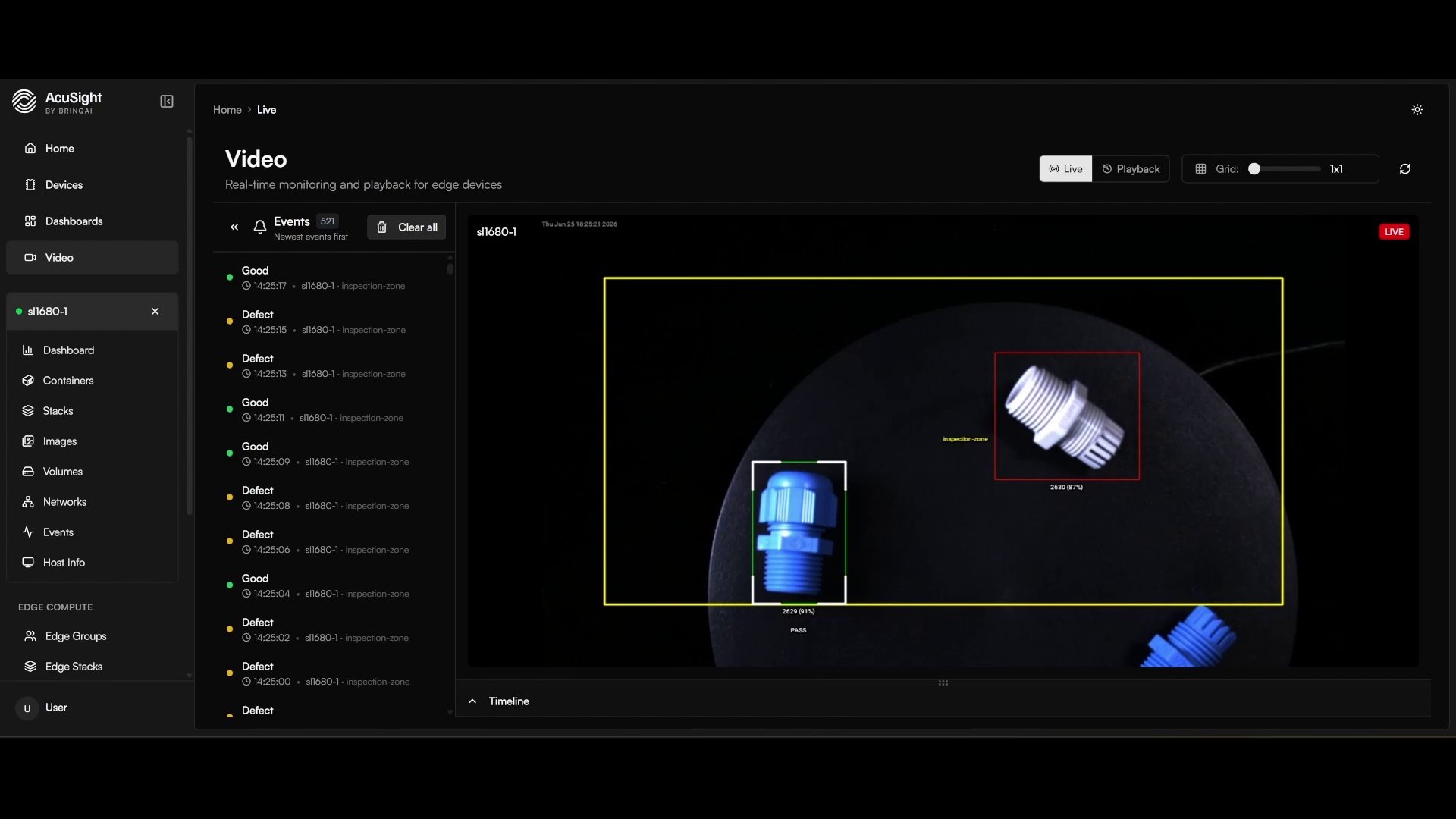
Task: Select the Good event at 14:25:17
Action: [331, 278]
